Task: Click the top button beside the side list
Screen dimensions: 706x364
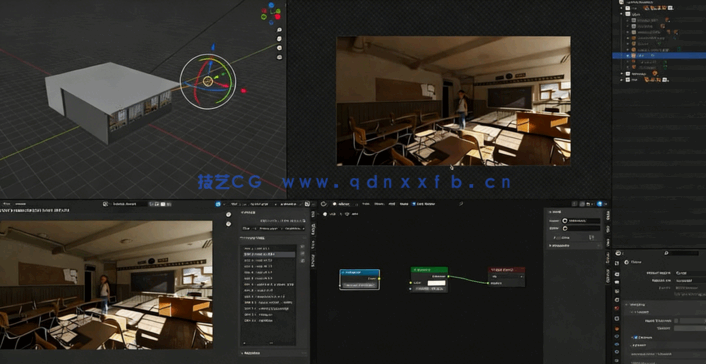Action: pyautogui.click(x=302, y=247)
